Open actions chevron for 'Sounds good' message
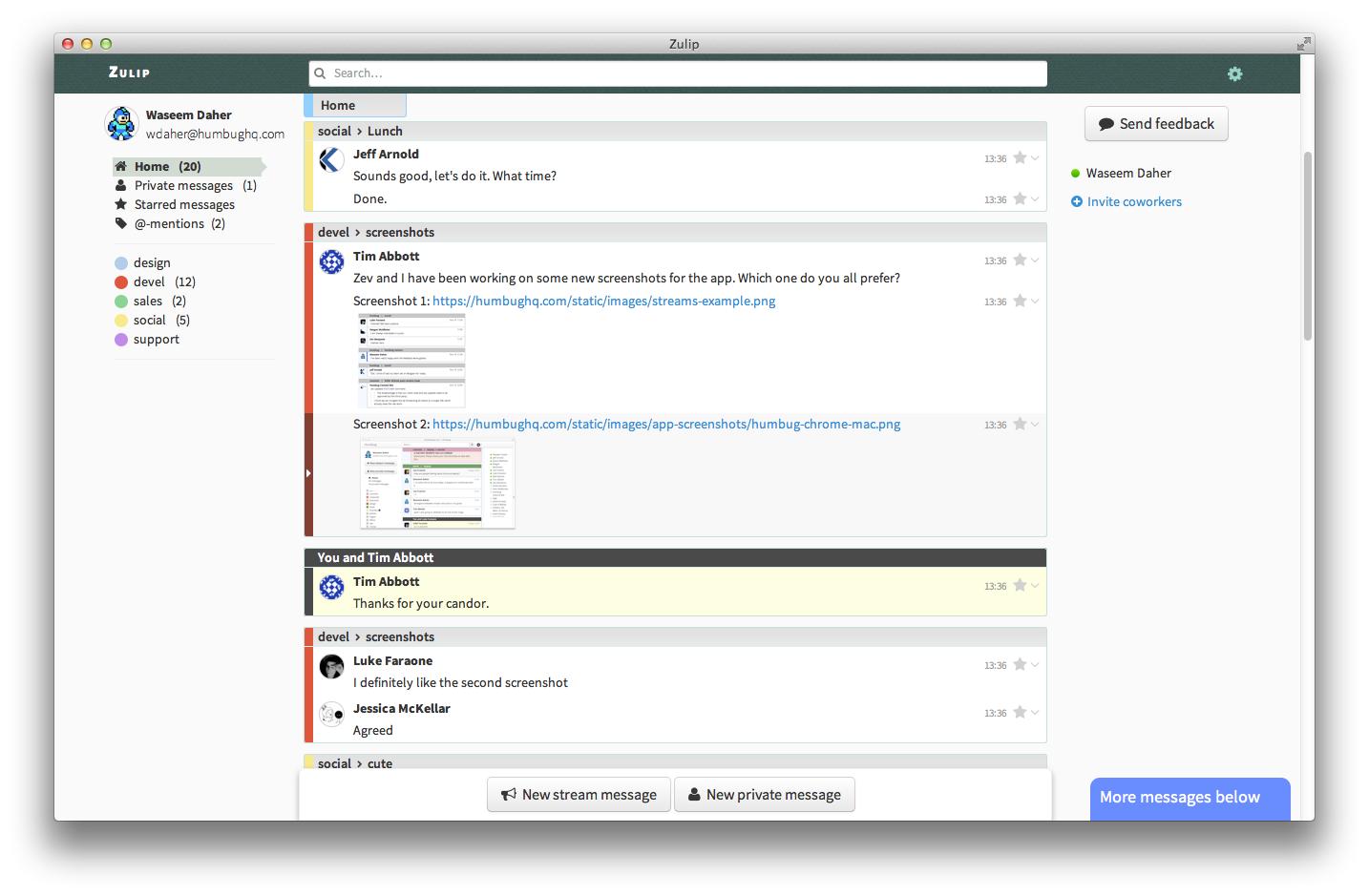This screenshot has height=896, width=1369. (x=1035, y=158)
